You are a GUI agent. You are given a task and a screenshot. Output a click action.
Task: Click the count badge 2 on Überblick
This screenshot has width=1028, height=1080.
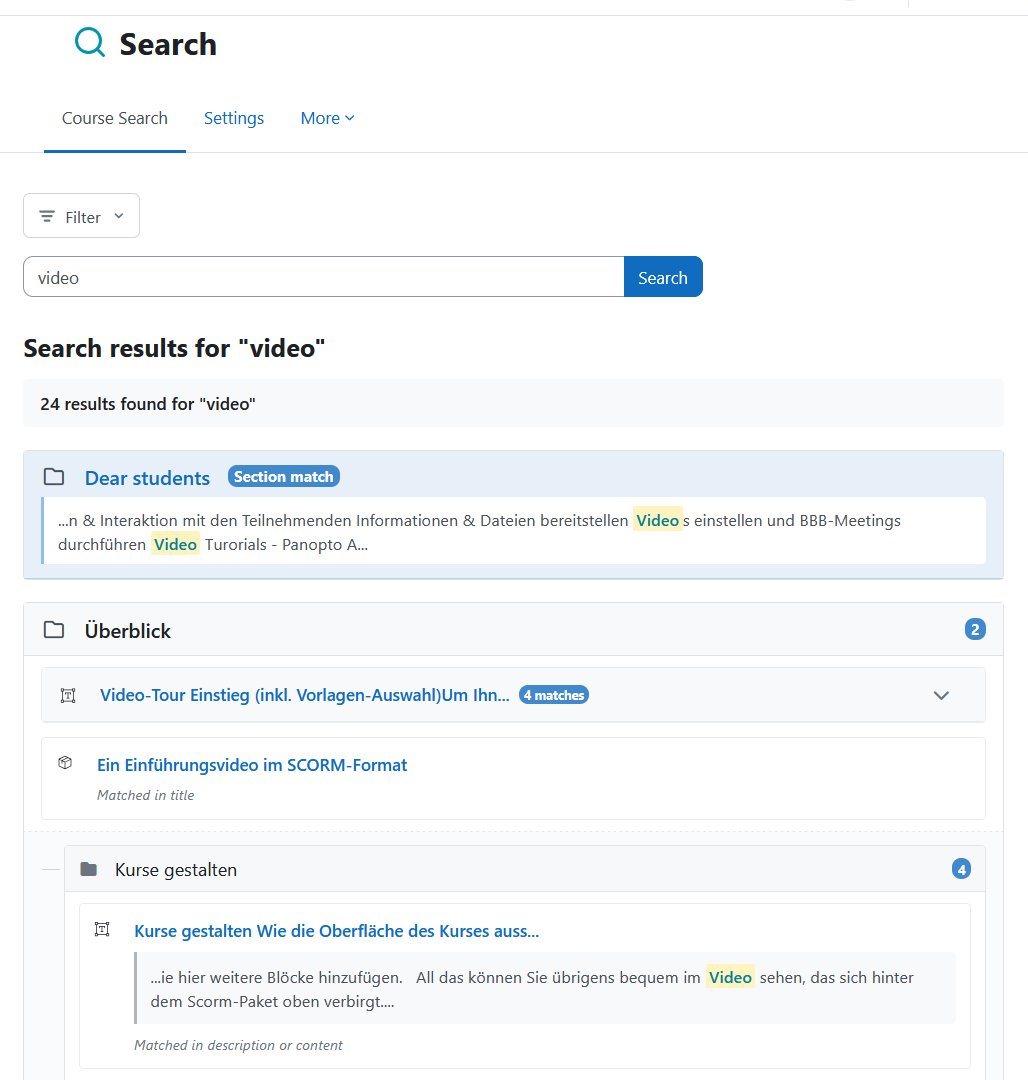click(975, 630)
